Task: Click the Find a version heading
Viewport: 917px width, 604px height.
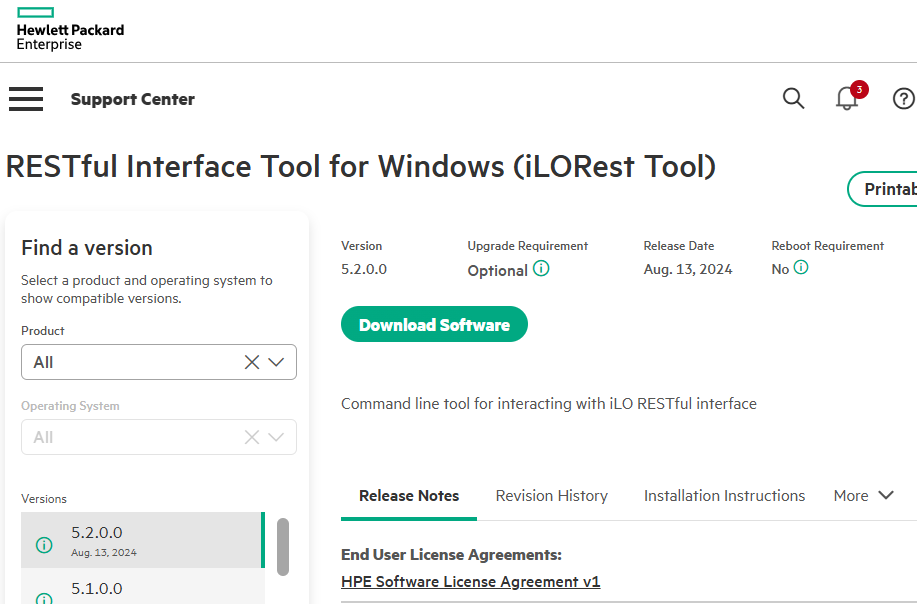Action: (x=87, y=248)
